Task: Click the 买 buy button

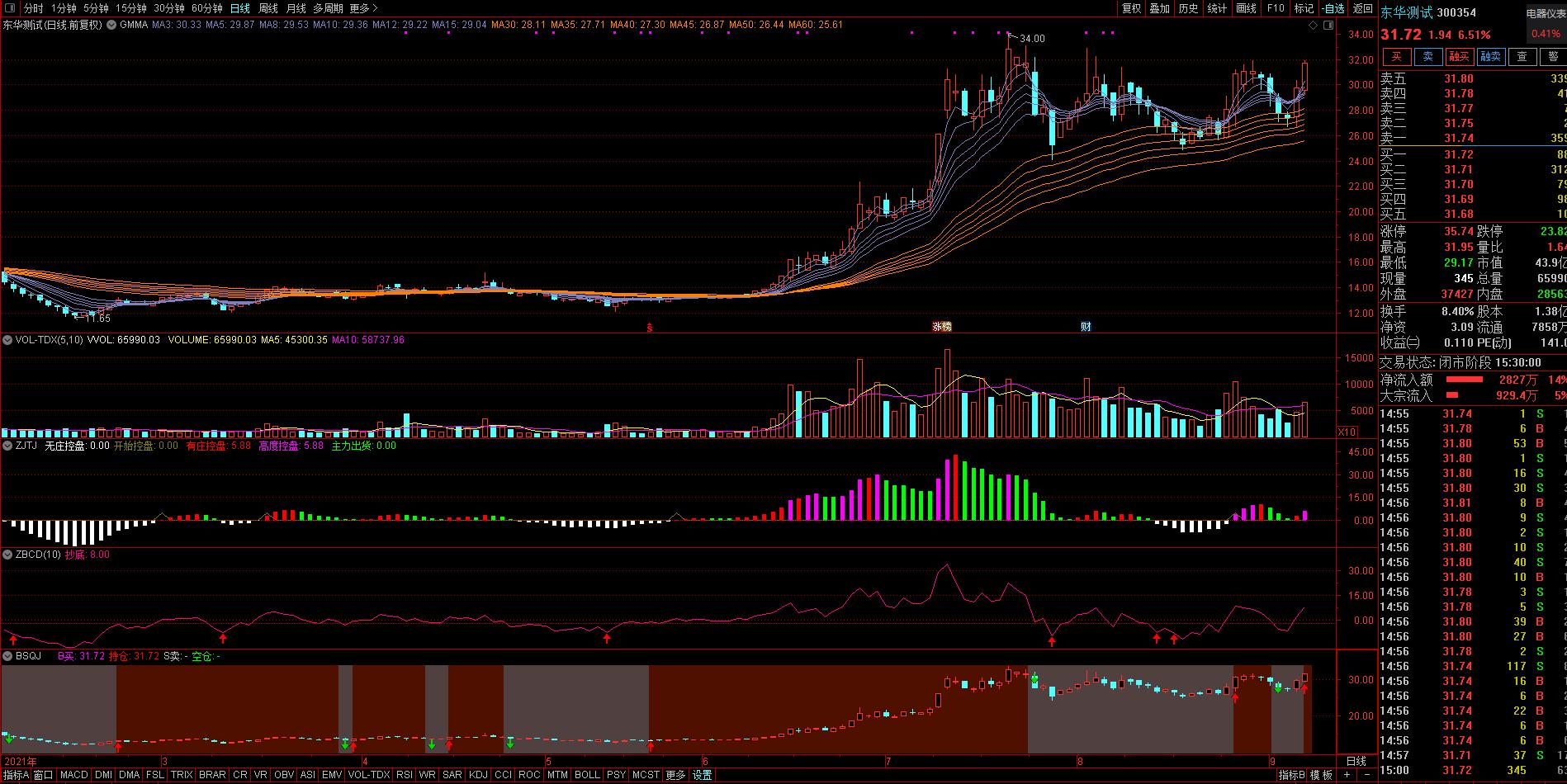Action: coord(1397,56)
